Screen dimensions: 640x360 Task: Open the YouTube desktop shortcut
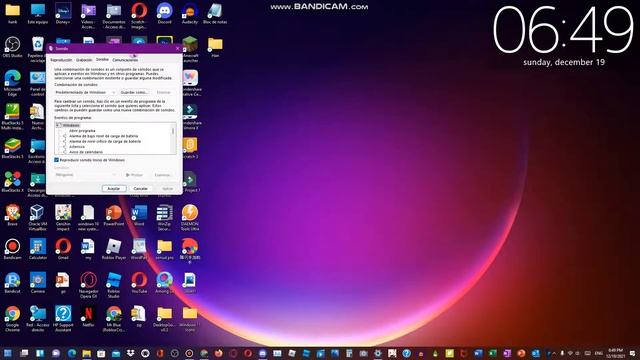coord(139,282)
